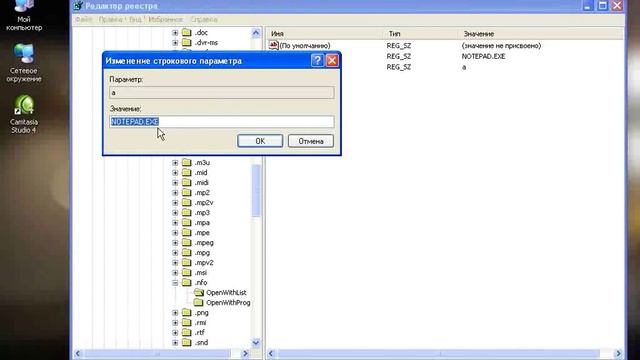Click '(значение не присвоено)' data cell

click(501, 46)
